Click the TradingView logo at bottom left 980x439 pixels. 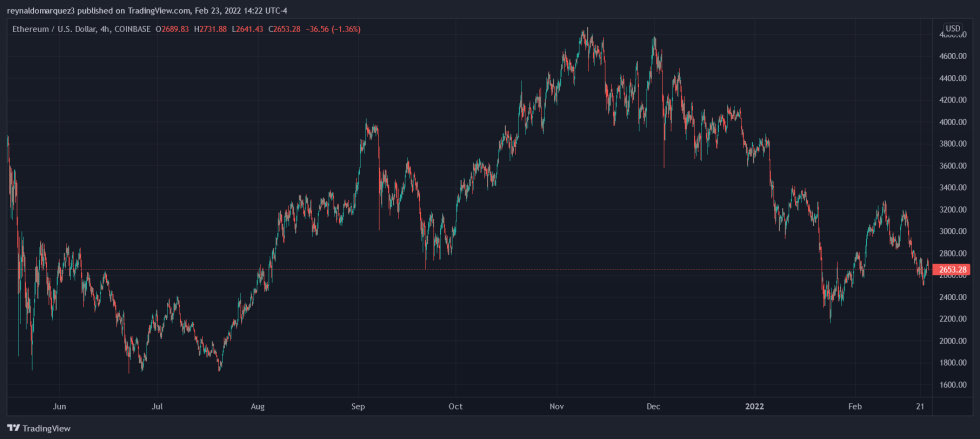[38, 428]
